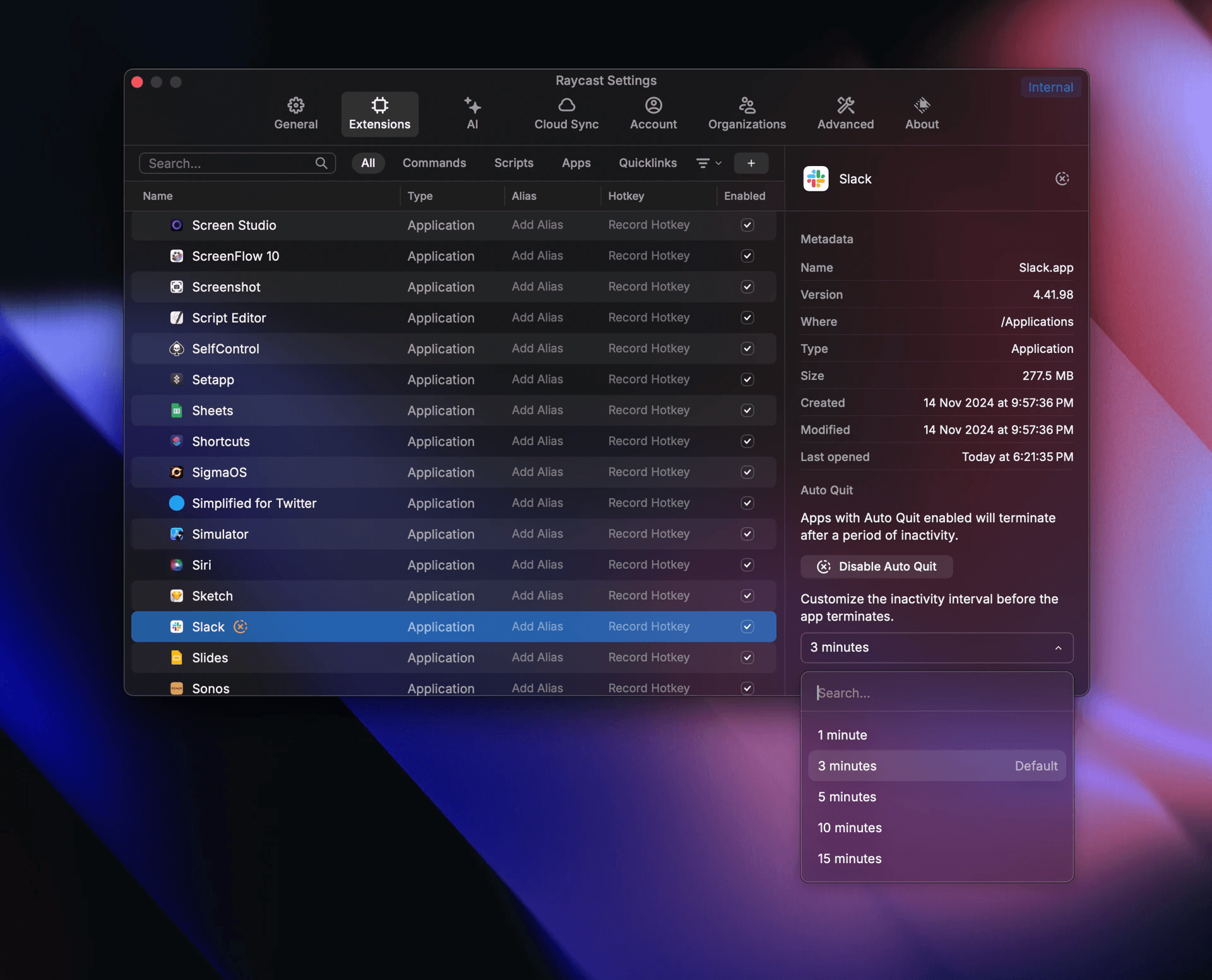Click the Disable Auto Quit button

tap(876, 566)
